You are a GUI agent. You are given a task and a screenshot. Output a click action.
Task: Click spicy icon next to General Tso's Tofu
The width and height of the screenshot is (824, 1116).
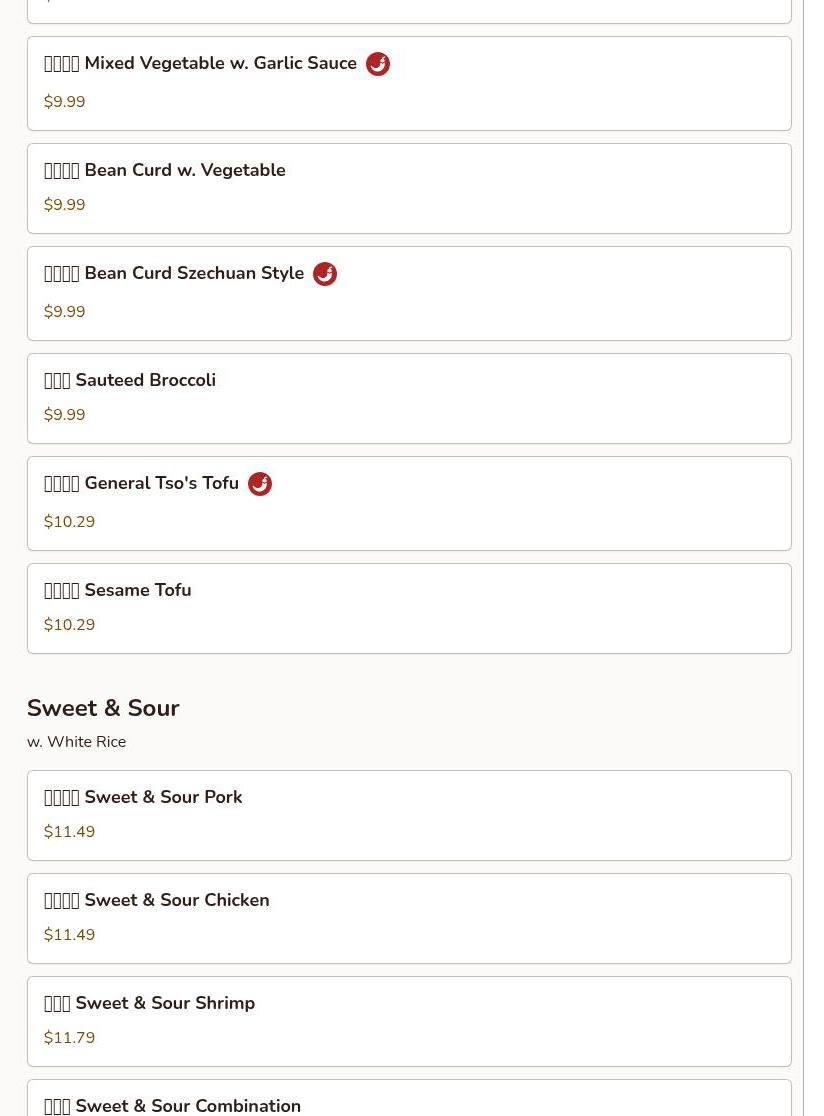(x=260, y=484)
